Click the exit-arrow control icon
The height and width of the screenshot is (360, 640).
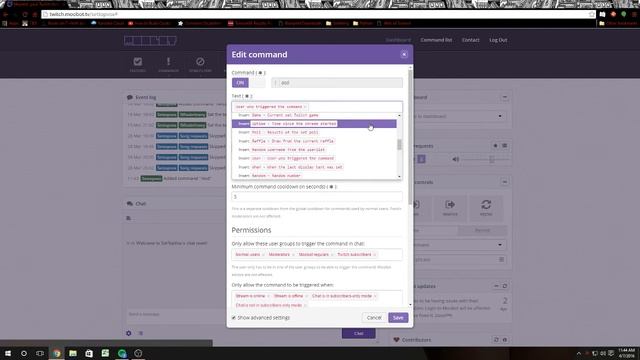450,207
